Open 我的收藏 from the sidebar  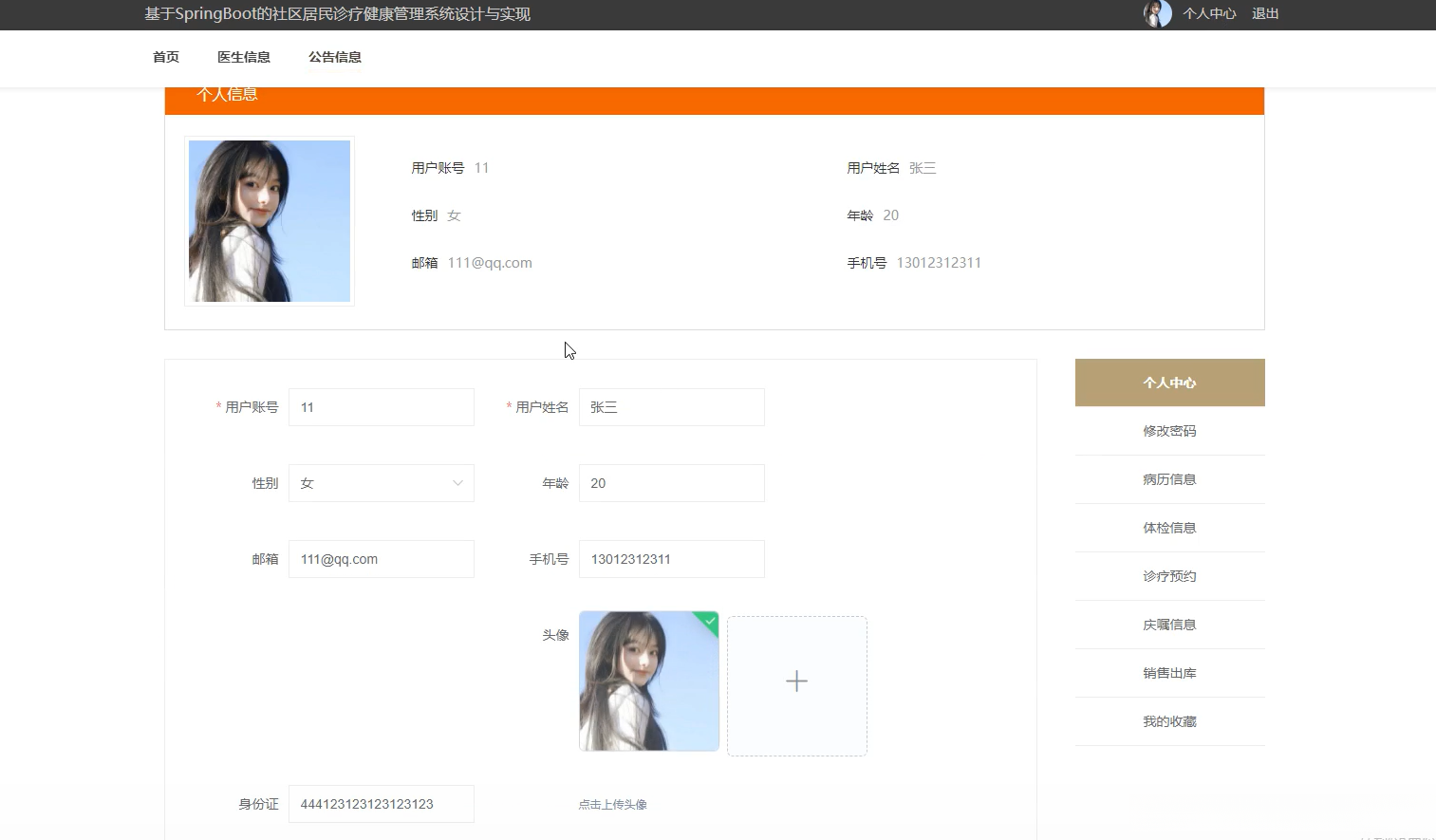click(1168, 721)
